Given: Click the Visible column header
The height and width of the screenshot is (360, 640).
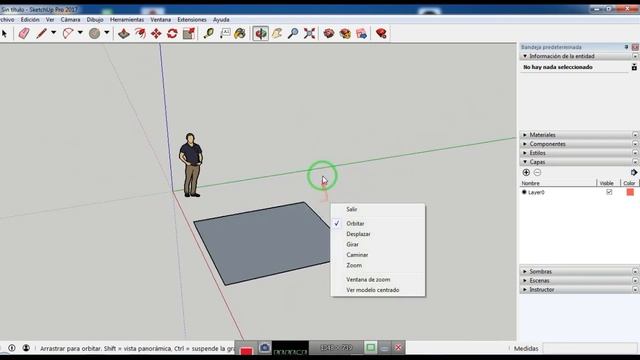Looking at the screenshot, I should (x=607, y=183).
